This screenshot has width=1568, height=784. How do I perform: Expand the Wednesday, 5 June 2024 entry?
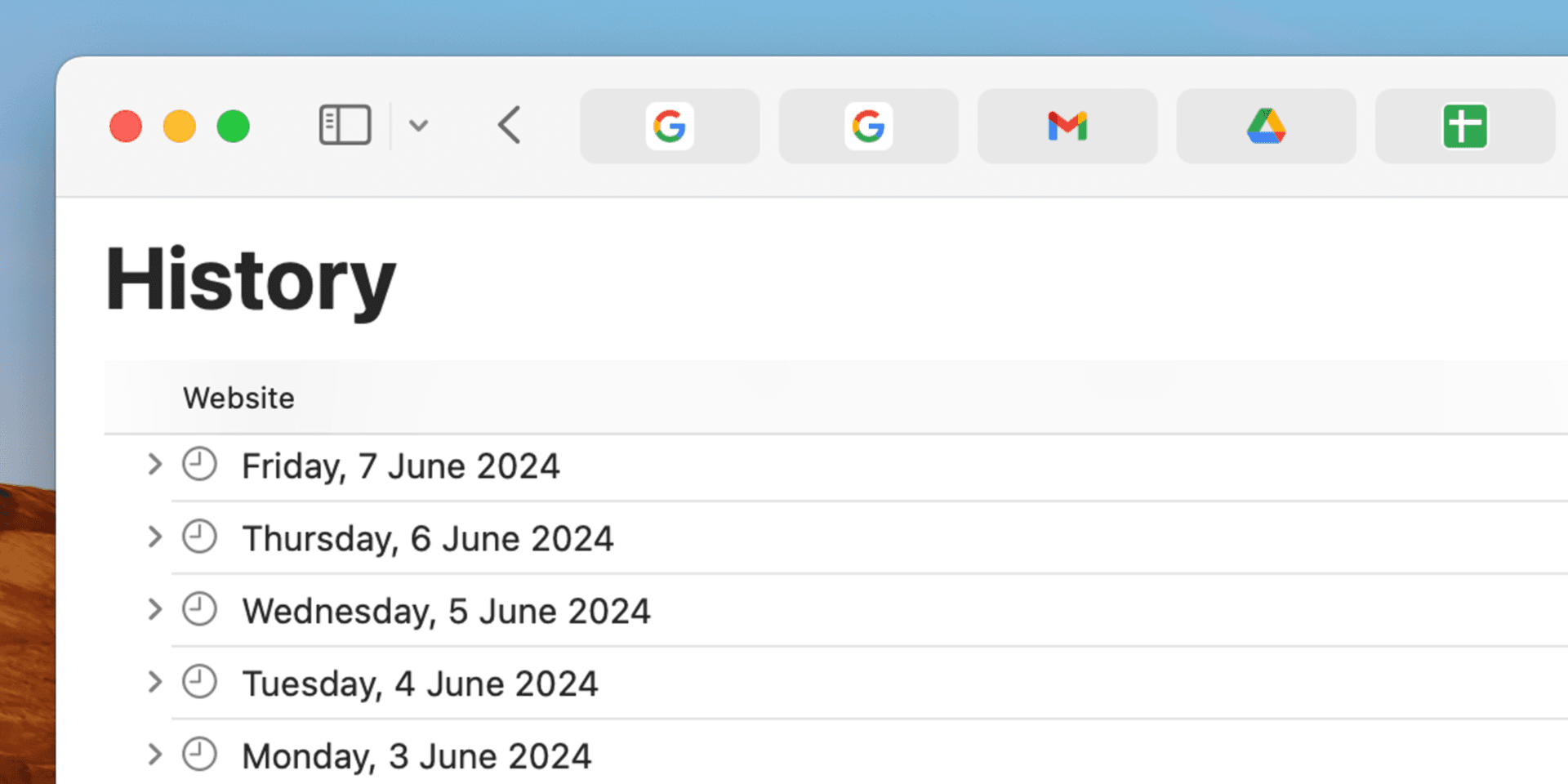tap(154, 608)
